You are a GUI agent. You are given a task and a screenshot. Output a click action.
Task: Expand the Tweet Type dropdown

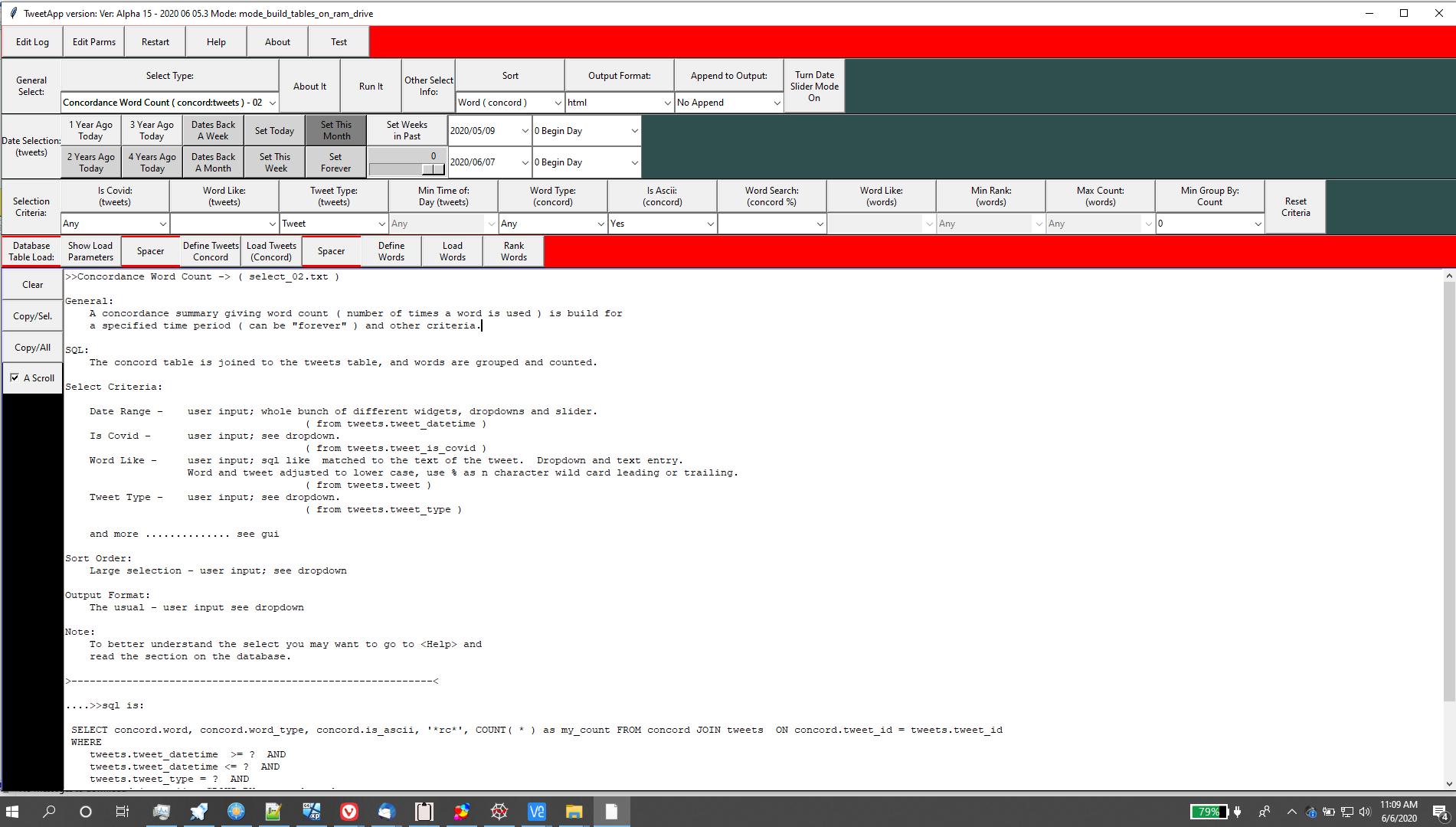[381, 224]
